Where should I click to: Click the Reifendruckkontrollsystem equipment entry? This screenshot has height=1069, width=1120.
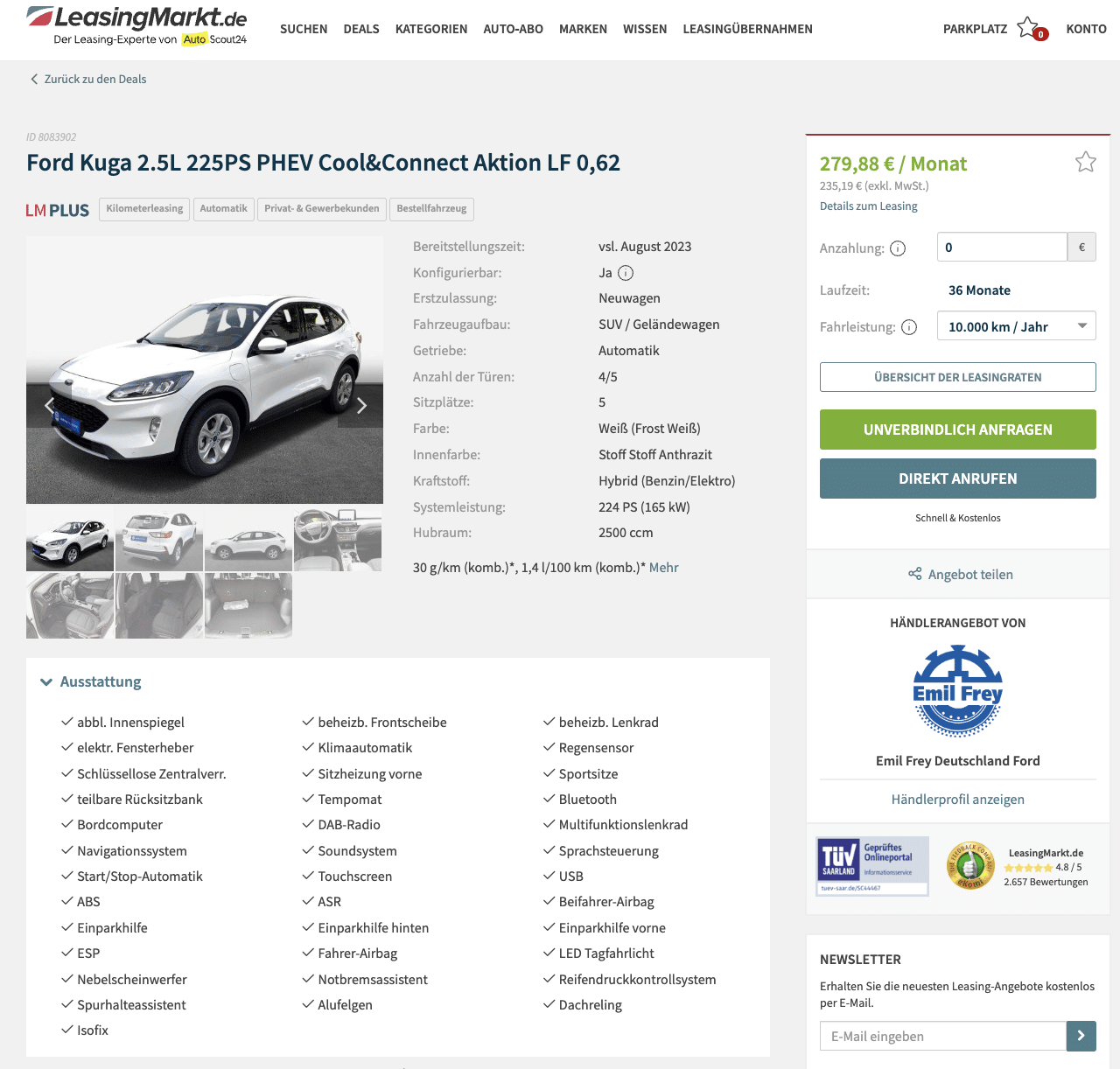click(638, 980)
